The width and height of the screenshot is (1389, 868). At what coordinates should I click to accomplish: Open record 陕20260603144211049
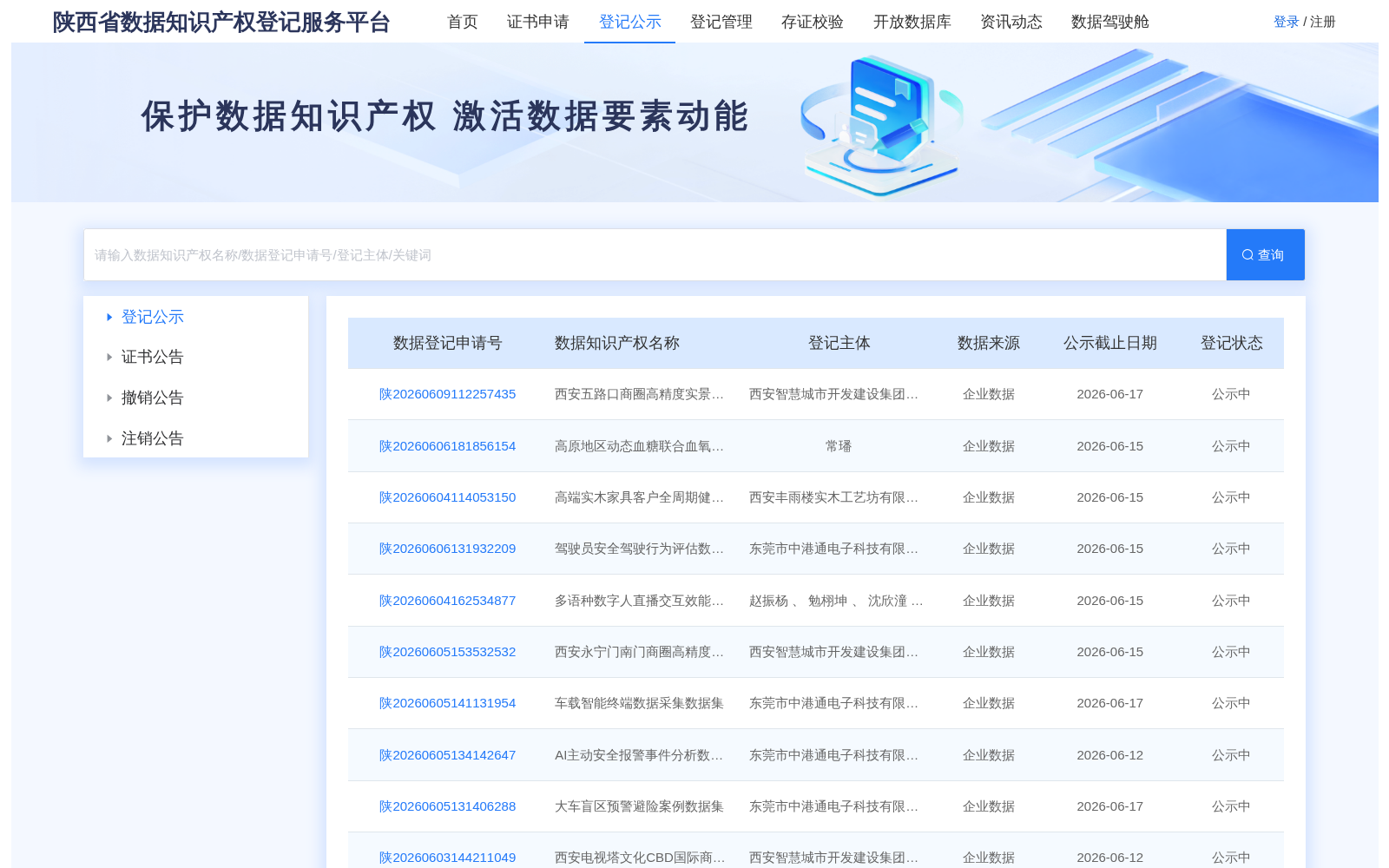click(447, 858)
